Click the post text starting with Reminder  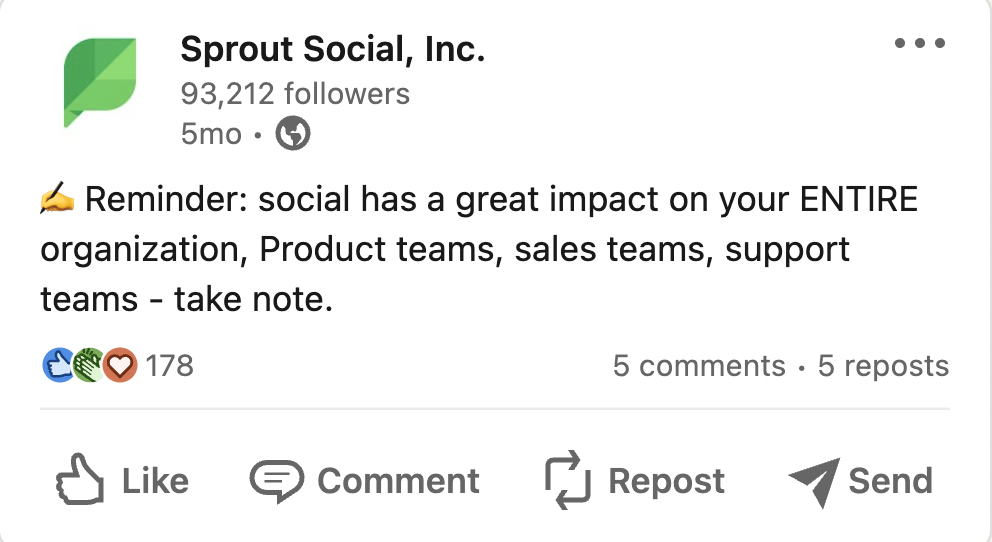click(x=478, y=249)
